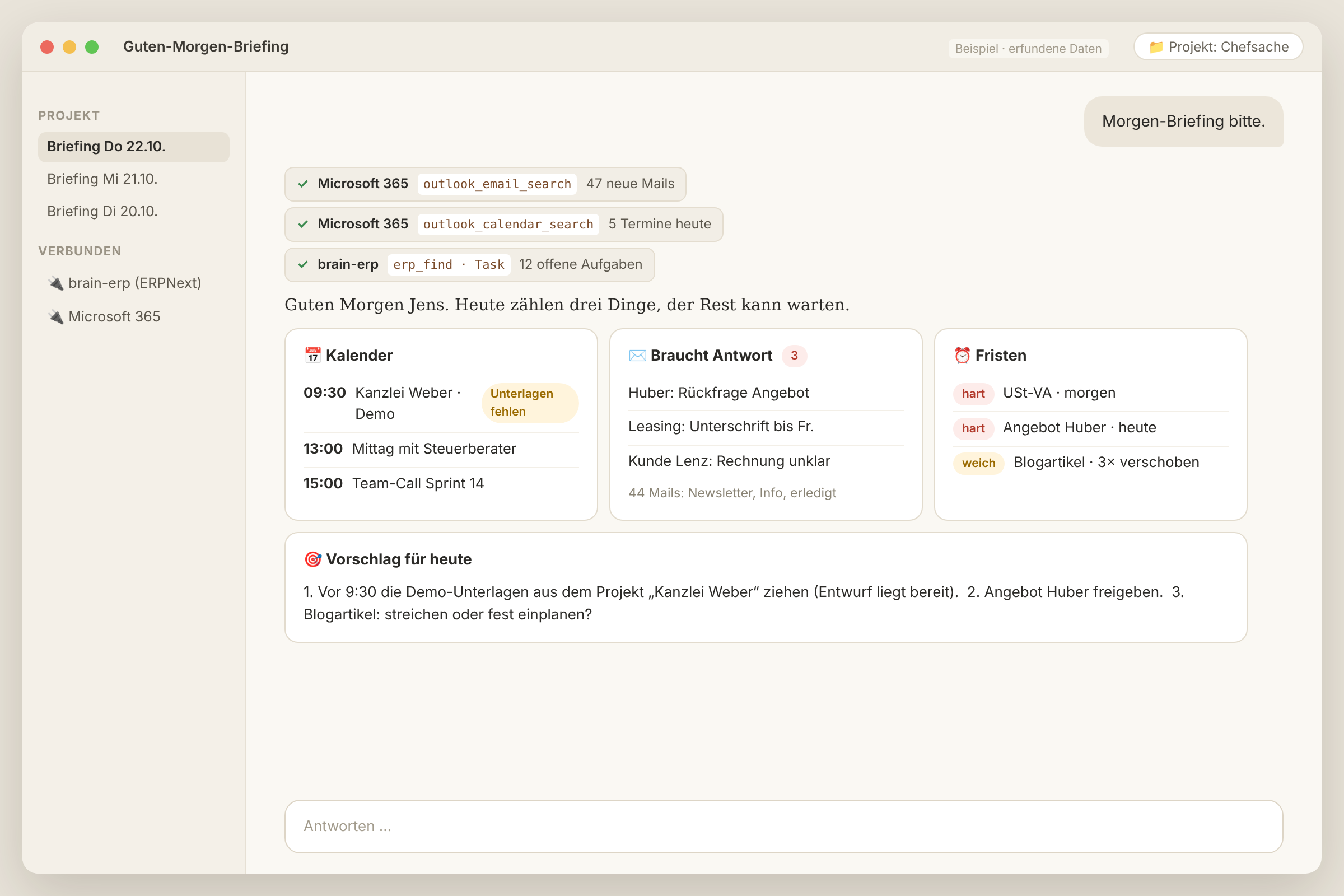Click the 'Unterlagen fehlen' badge

[530, 402]
